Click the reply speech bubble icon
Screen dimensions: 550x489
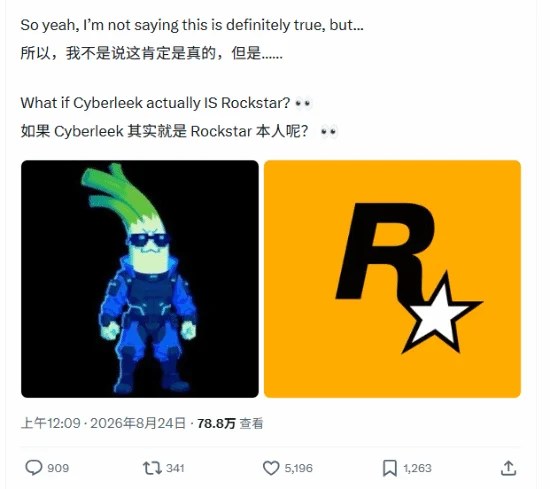point(34,468)
